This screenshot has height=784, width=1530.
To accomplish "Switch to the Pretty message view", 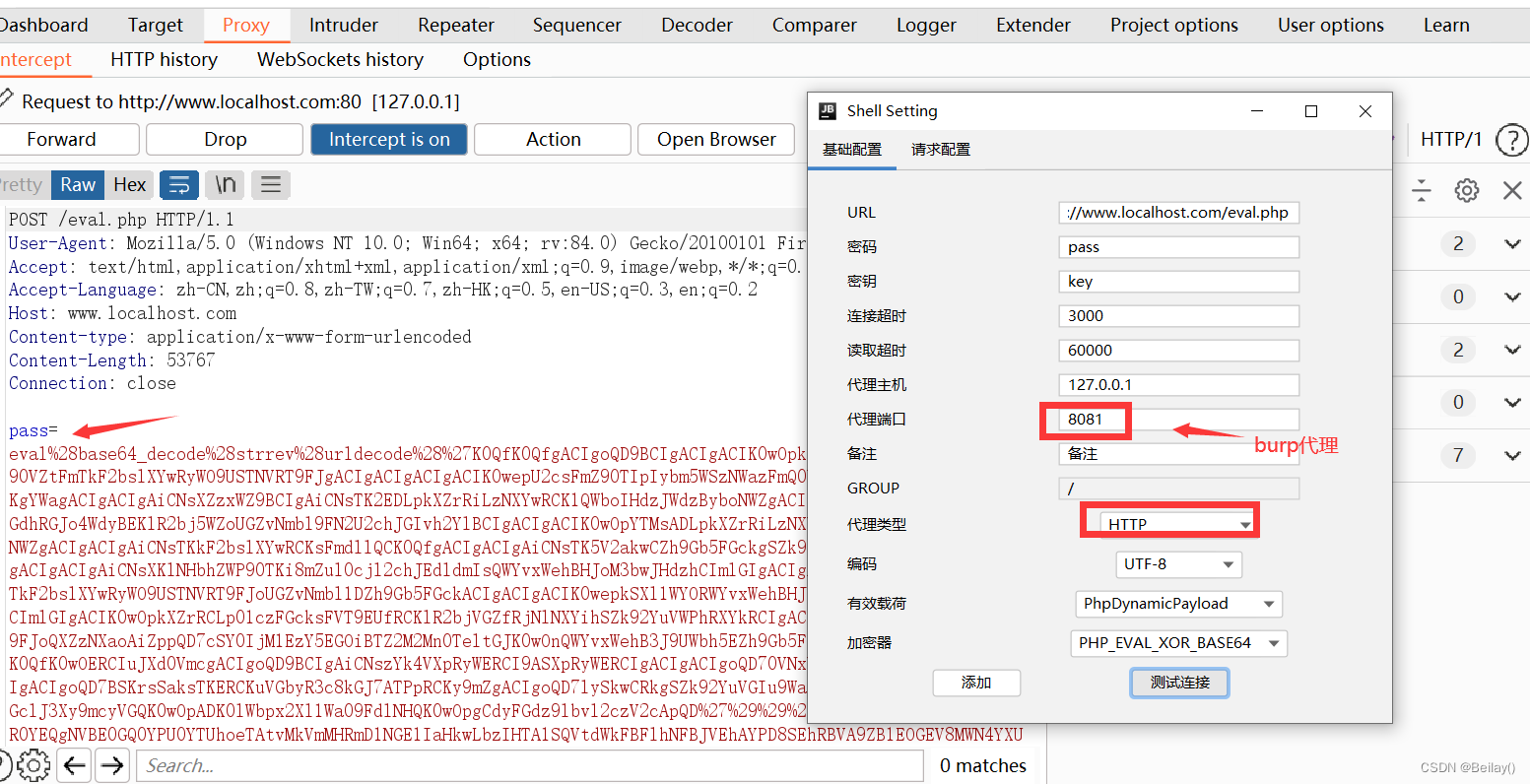I will 22,184.
